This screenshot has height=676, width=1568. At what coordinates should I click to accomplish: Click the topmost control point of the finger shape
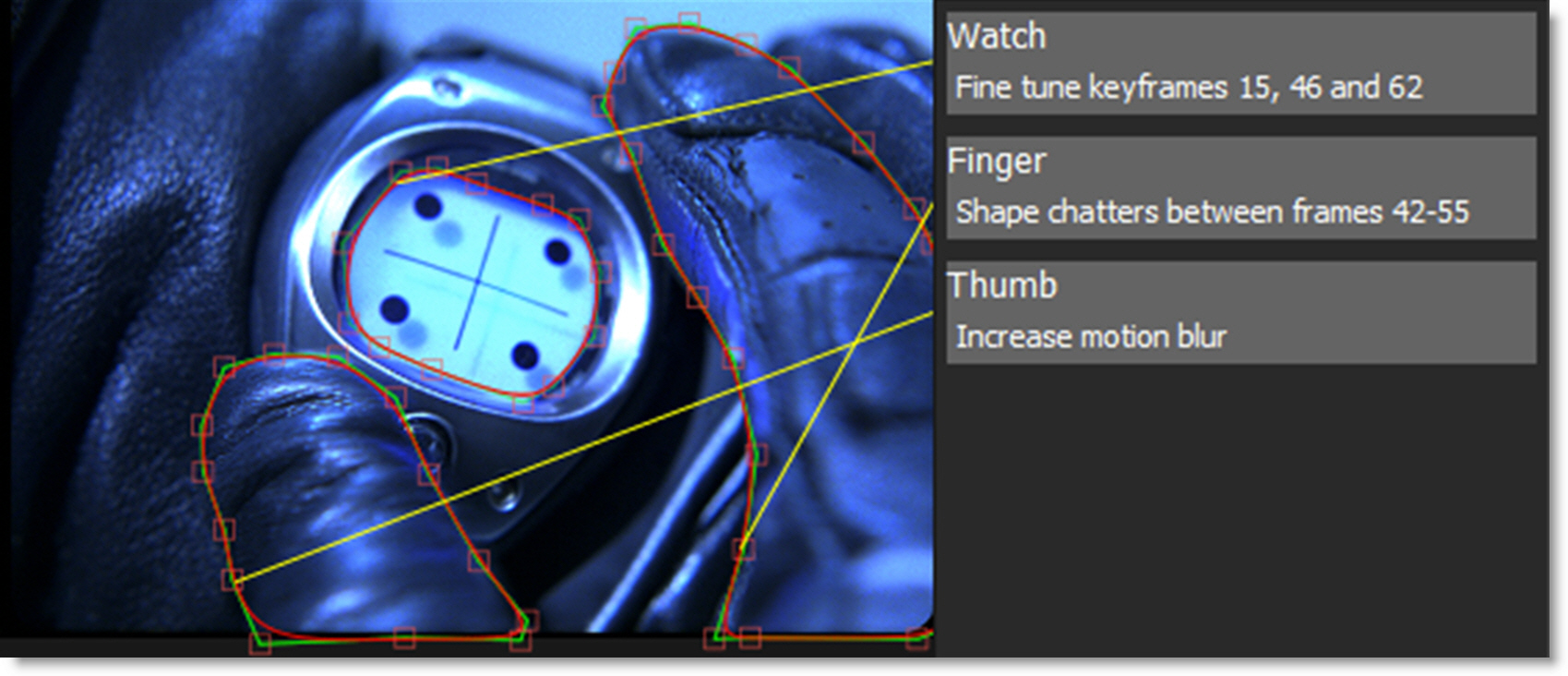point(688,21)
